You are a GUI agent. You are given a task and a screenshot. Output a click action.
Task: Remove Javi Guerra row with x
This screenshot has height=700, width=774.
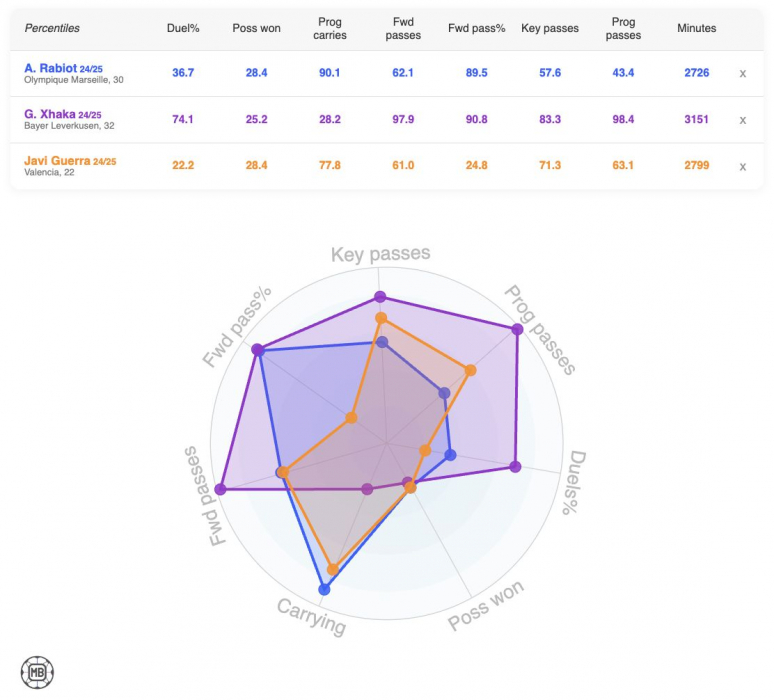click(742, 166)
